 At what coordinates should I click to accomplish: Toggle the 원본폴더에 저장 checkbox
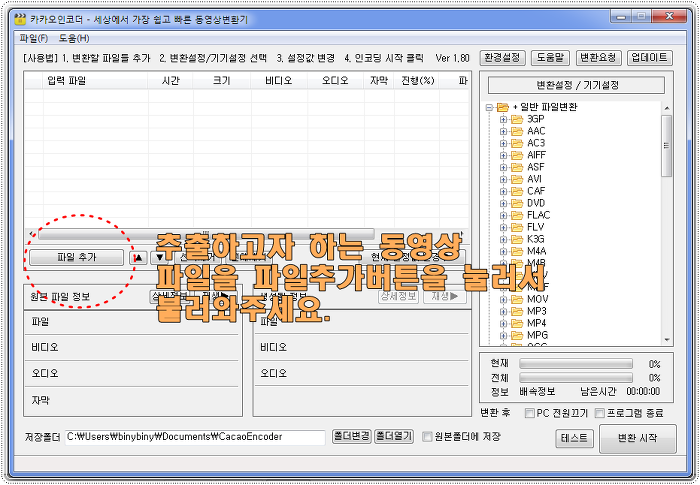[x=427, y=436]
